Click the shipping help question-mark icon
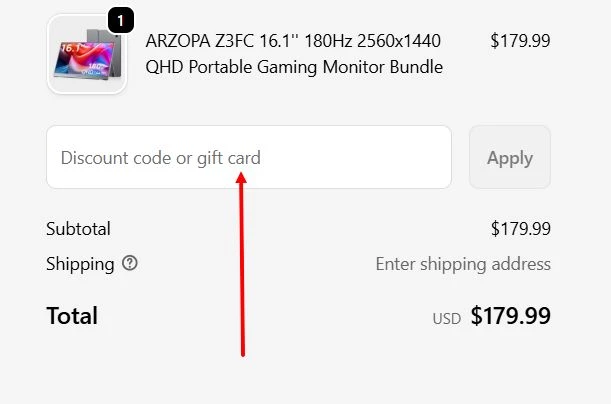Screen dimensions: 611x404 coord(130,264)
